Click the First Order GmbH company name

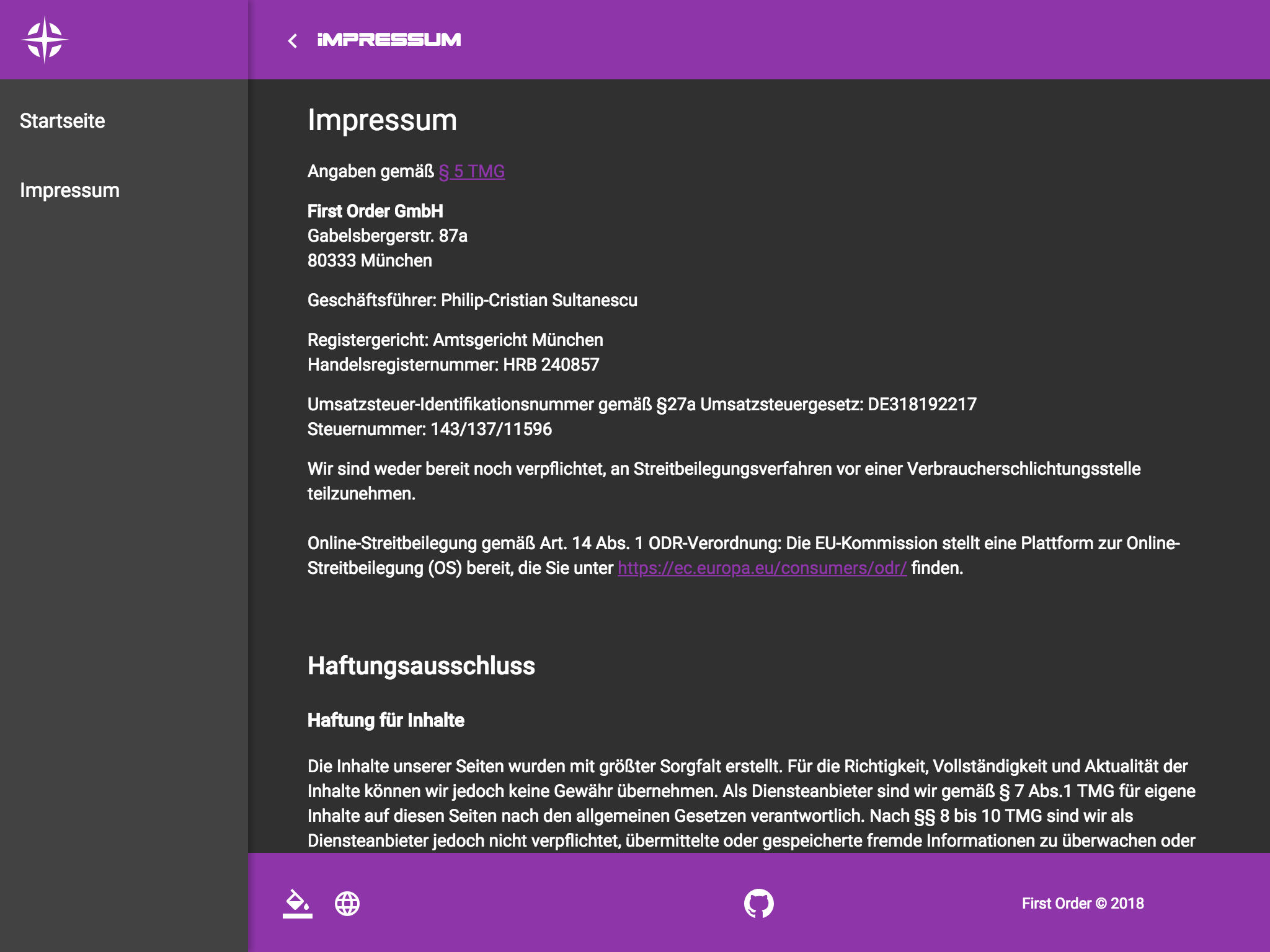(x=375, y=211)
